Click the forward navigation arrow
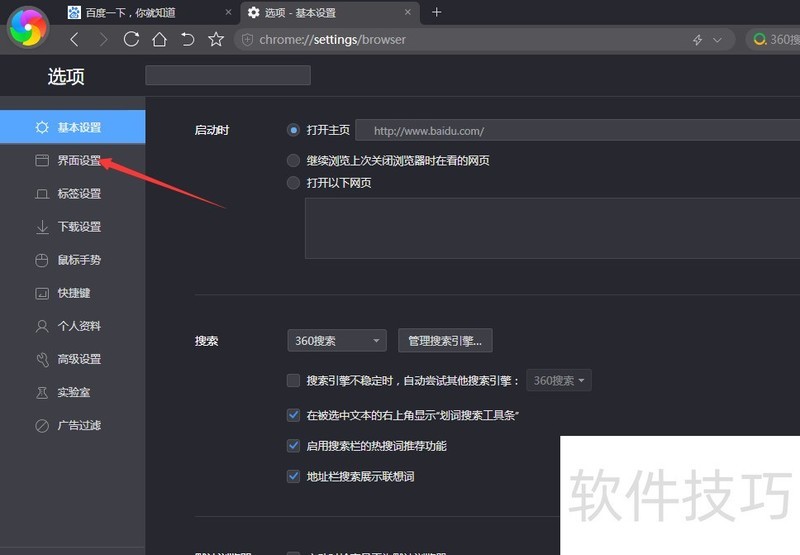This screenshot has width=800, height=555. tap(103, 40)
